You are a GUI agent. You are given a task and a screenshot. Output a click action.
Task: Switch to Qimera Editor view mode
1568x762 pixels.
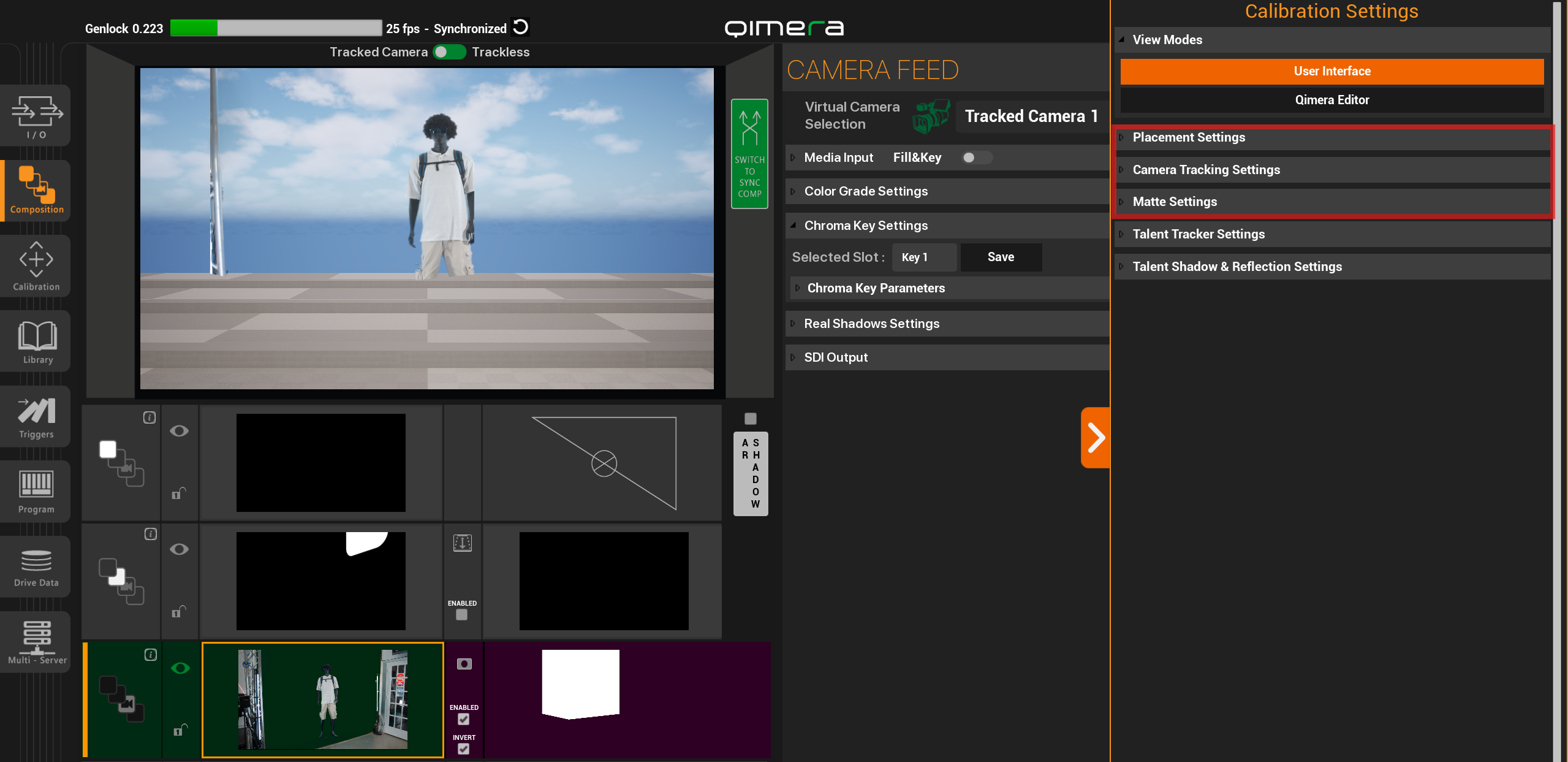pyautogui.click(x=1331, y=100)
